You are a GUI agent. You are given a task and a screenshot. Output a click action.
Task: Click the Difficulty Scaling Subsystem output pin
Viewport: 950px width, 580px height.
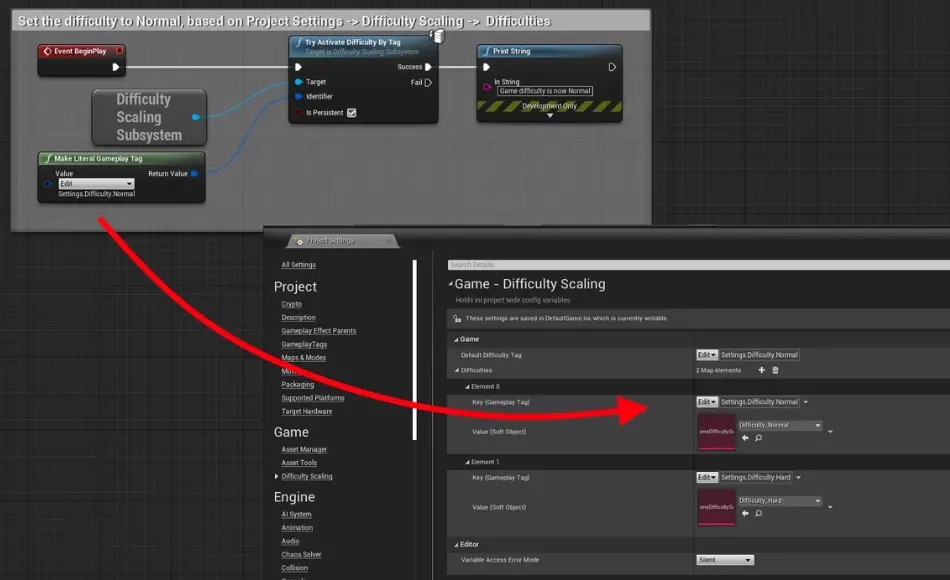[x=195, y=117]
